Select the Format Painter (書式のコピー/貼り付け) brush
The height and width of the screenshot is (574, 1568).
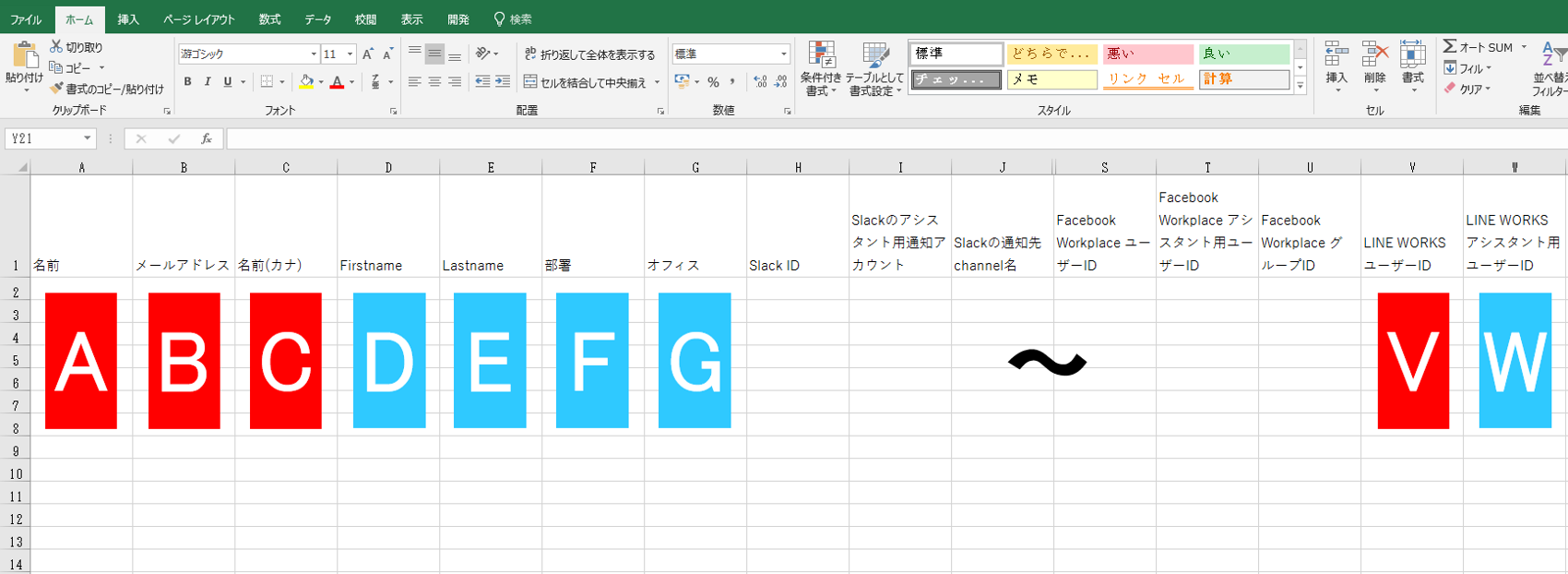tap(56, 89)
